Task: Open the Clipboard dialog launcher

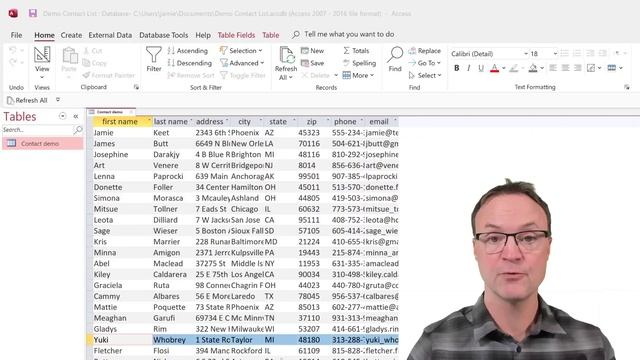Action: coord(136,87)
